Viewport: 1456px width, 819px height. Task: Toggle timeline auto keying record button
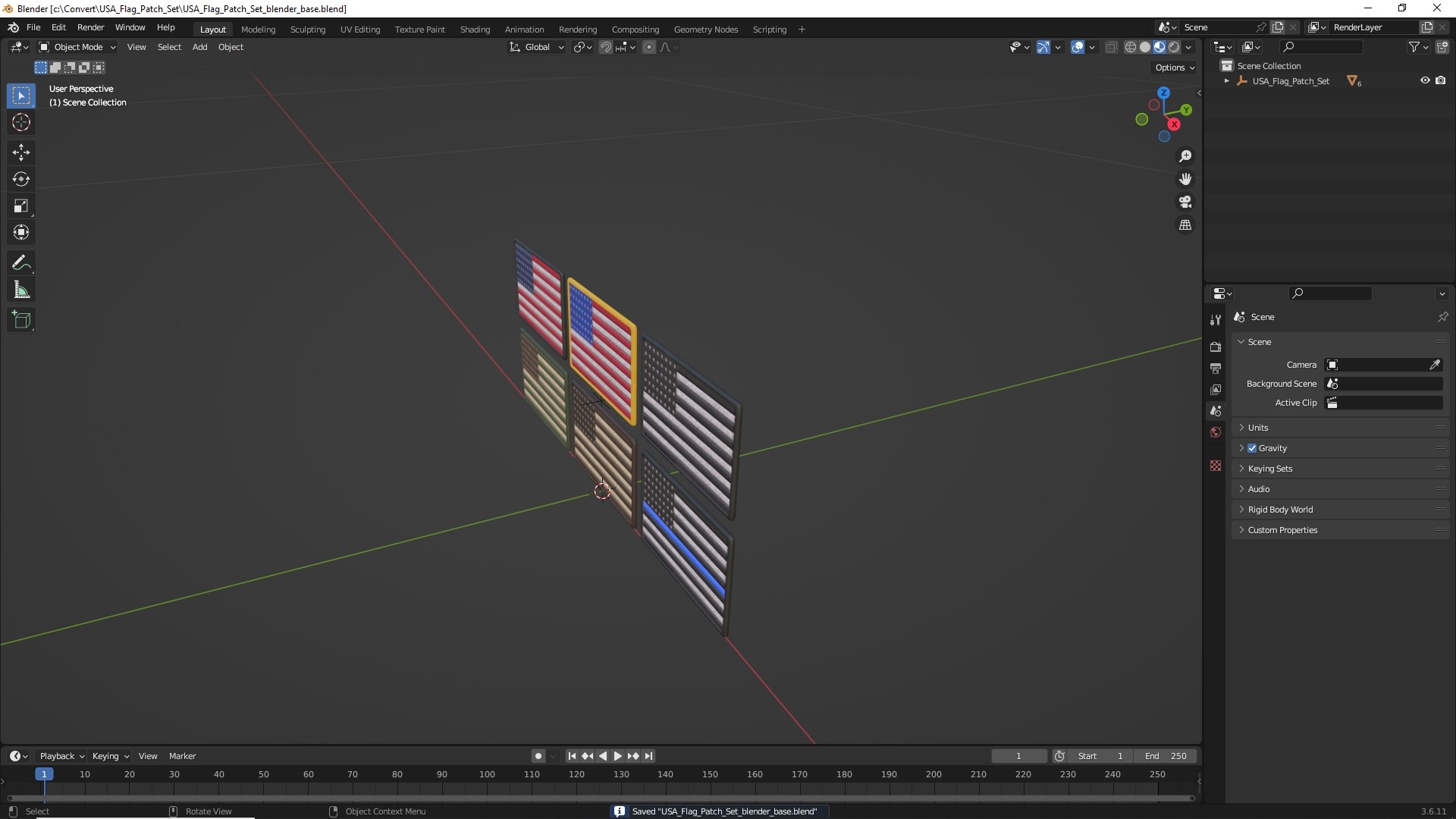coord(538,756)
